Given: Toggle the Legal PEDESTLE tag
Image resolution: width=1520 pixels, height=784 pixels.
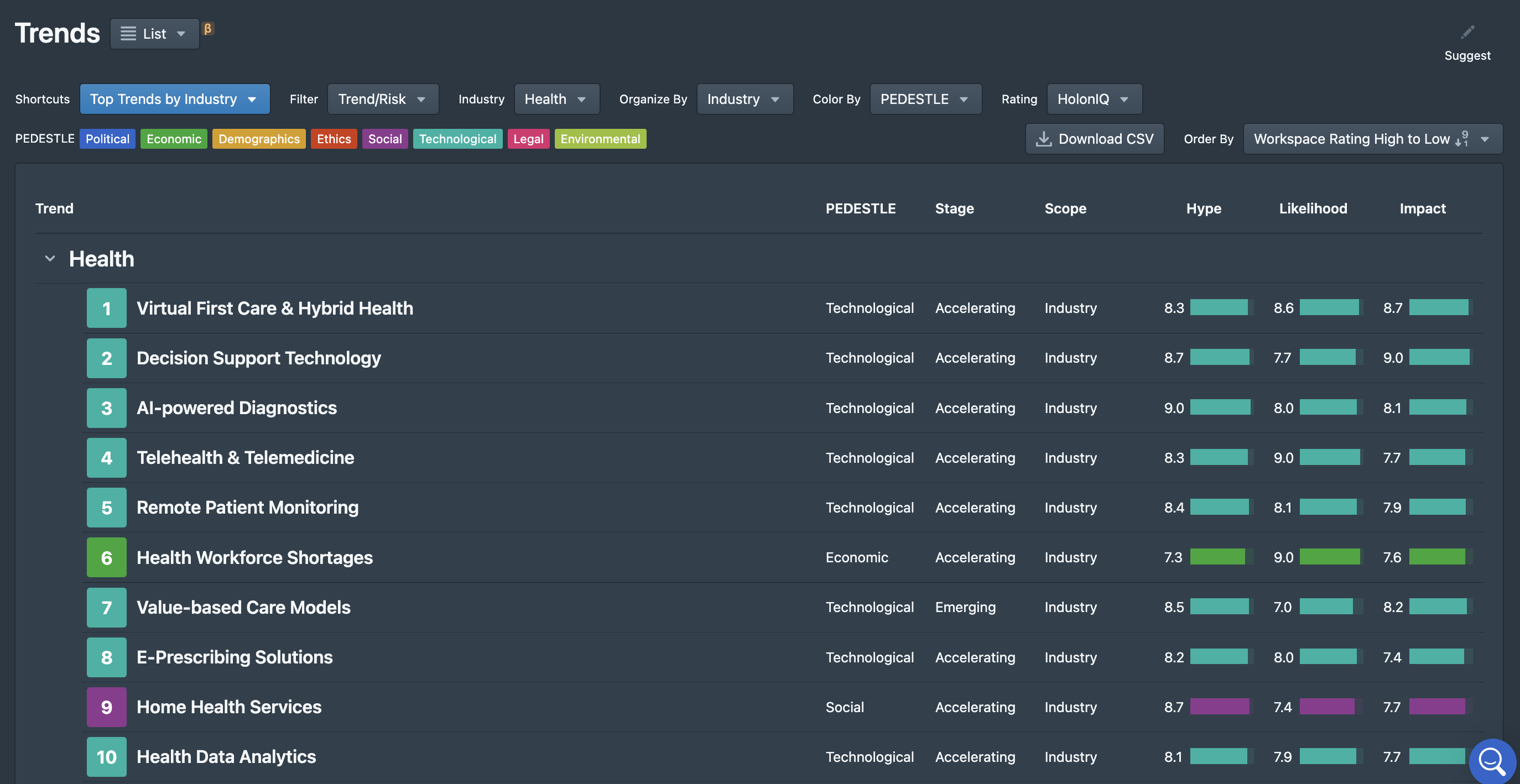Looking at the screenshot, I should click(x=528, y=139).
